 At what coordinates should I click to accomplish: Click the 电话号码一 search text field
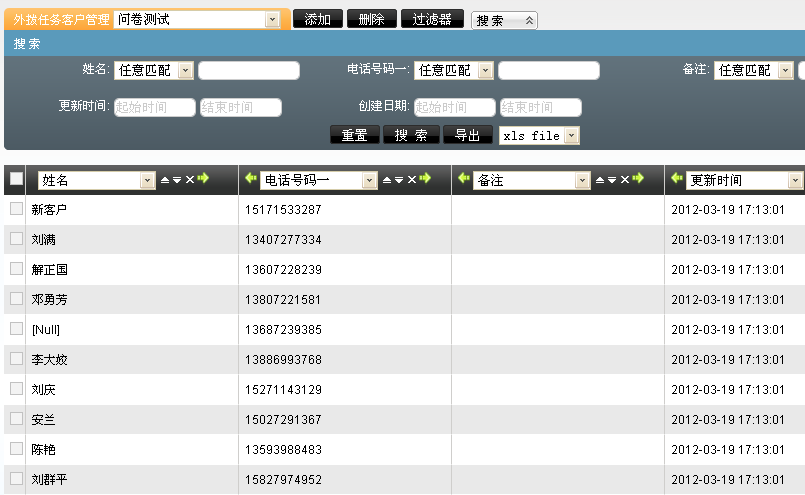coord(548,70)
